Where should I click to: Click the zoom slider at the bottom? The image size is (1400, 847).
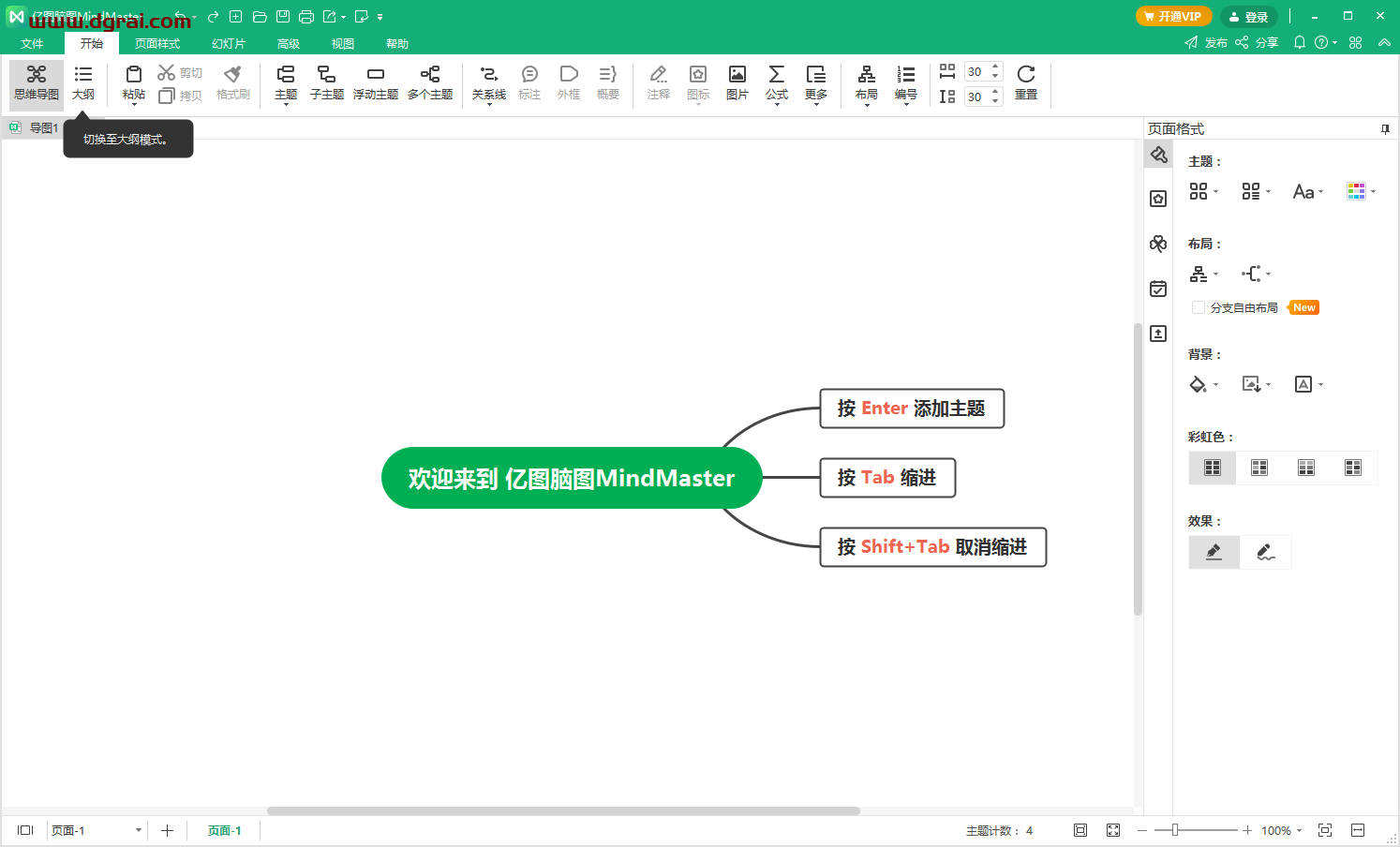(x=1176, y=830)
